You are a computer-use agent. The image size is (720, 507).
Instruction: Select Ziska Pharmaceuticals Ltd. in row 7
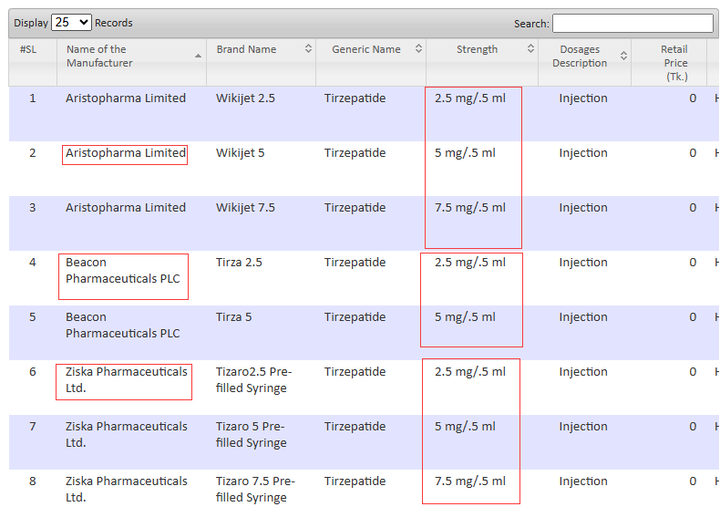click(x=126, y=434)
